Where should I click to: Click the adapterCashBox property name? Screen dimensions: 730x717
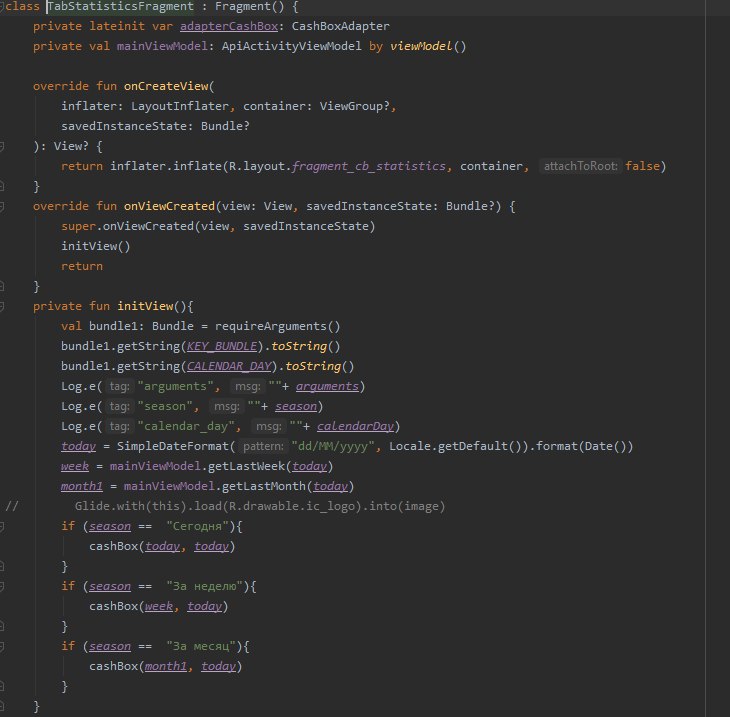[229, 27]
